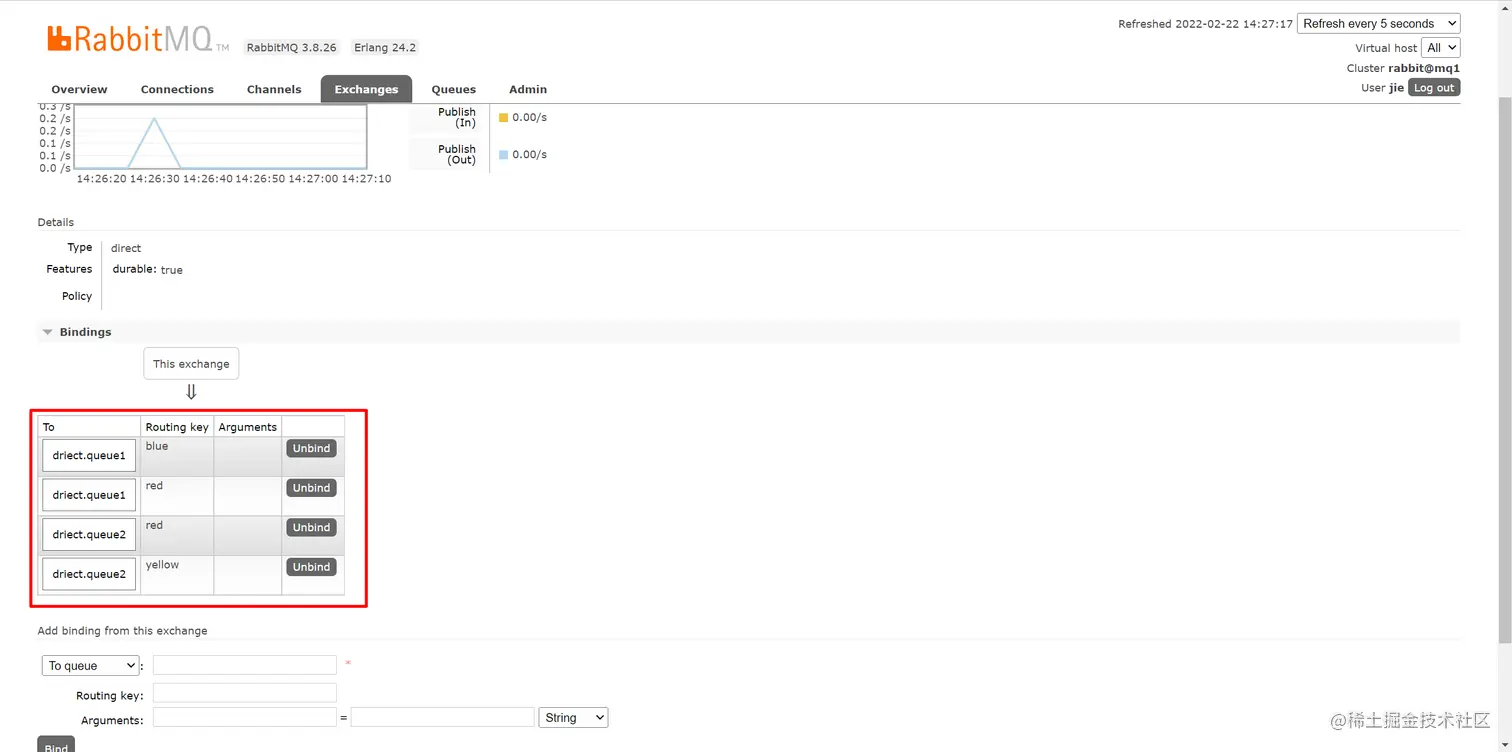This screenshot has height=752, width=1512.
Task: Open the Virtual host dropdown
Action: click(1441, 47)
